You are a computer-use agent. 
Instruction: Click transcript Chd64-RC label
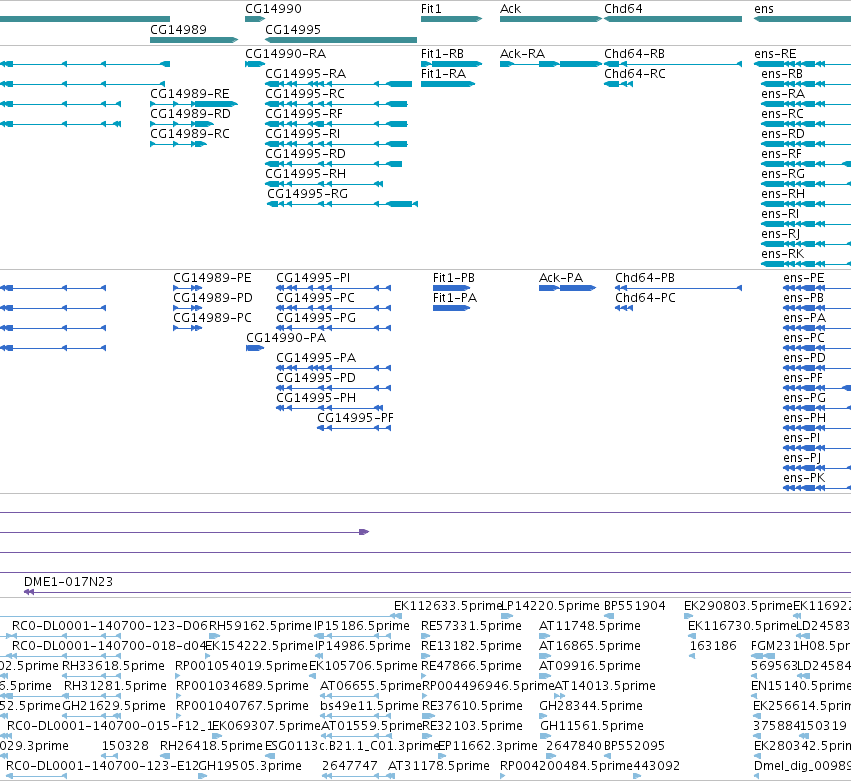[x=634, y=74]
